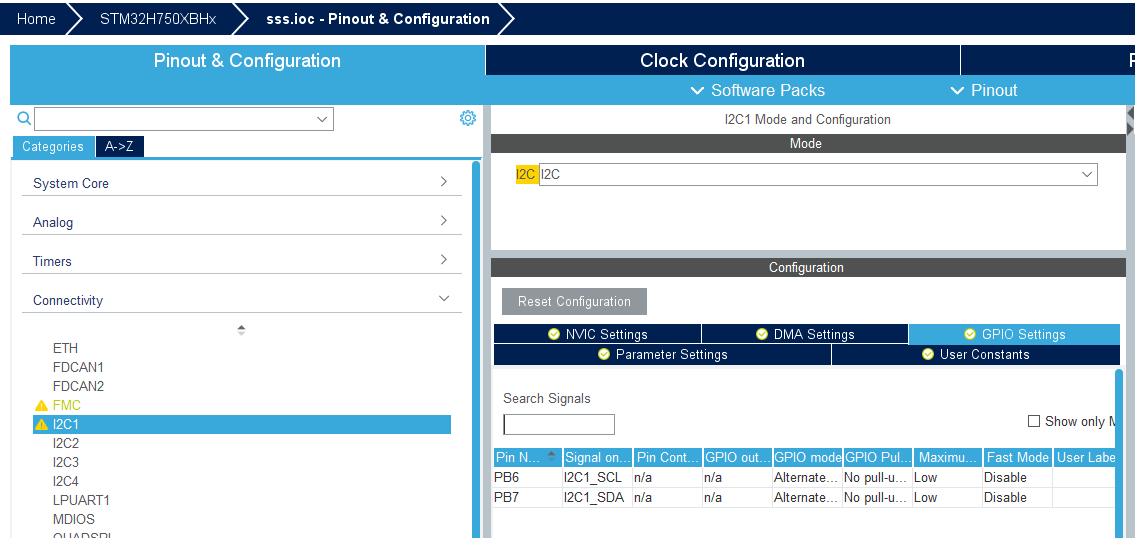Click the Reset Configuration button
Screen dimensions: 1135x538
(574, 301)
